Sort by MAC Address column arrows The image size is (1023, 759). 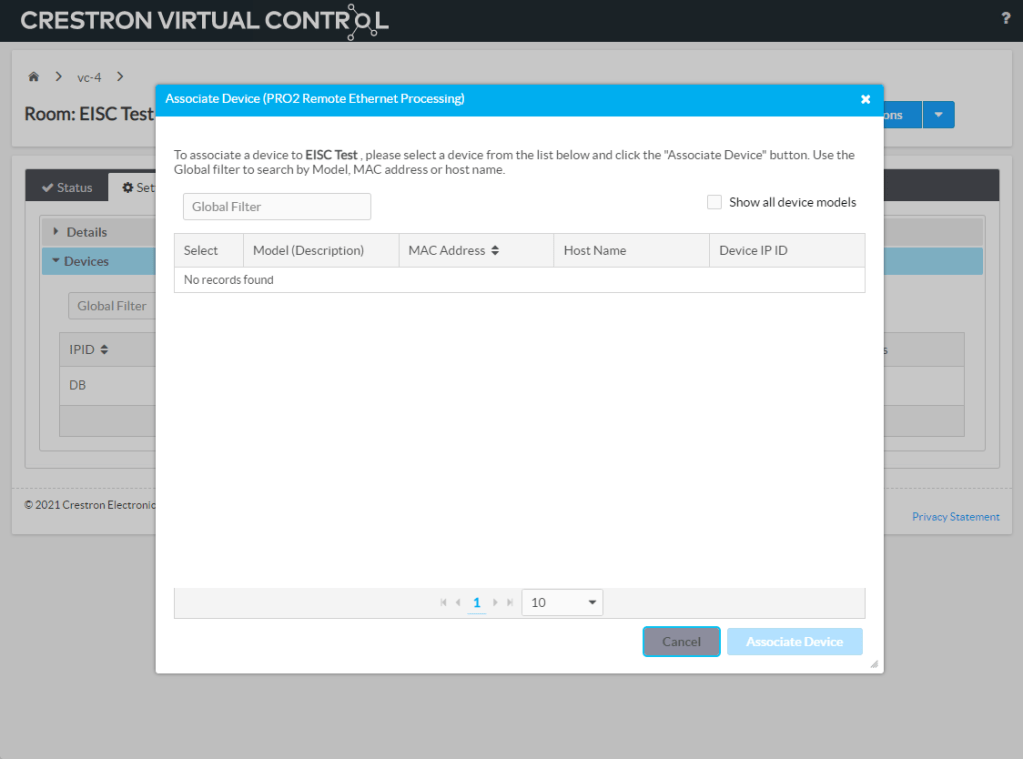pos(495,251)
